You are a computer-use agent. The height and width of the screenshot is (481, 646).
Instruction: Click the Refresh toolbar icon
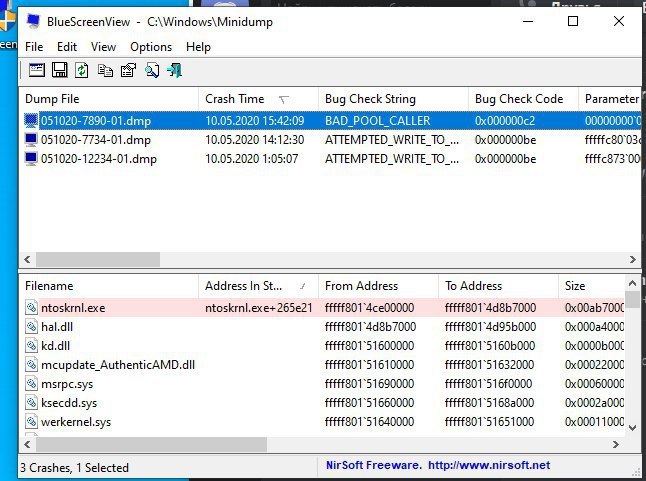coord(82,70)
